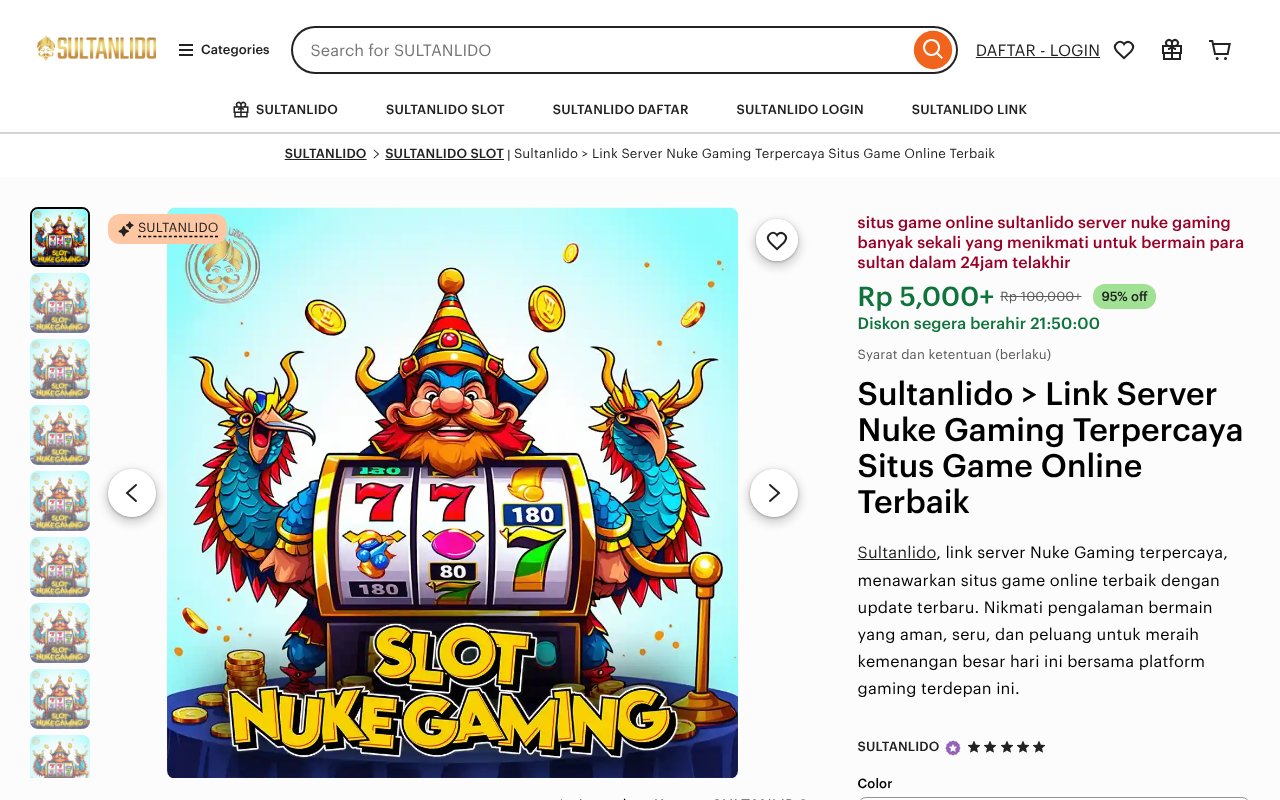This screenshot has width=1280, height=800.
Task: Click the gift box icon in header
Action: coord(1172,50)
